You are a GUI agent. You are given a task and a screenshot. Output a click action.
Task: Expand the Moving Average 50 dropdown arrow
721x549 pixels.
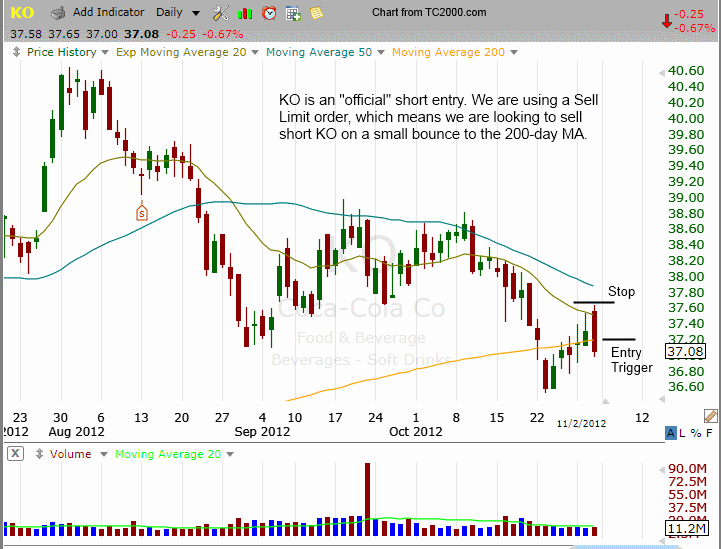pos(381,52)
